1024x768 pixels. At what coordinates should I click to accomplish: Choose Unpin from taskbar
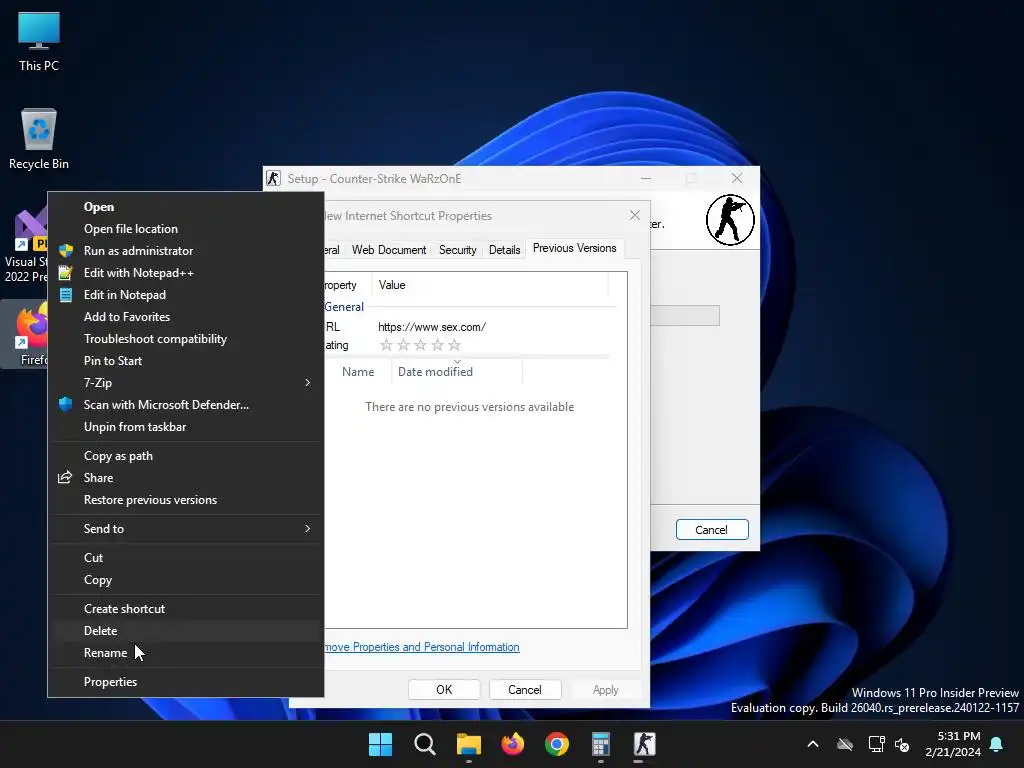click(185, 426)
